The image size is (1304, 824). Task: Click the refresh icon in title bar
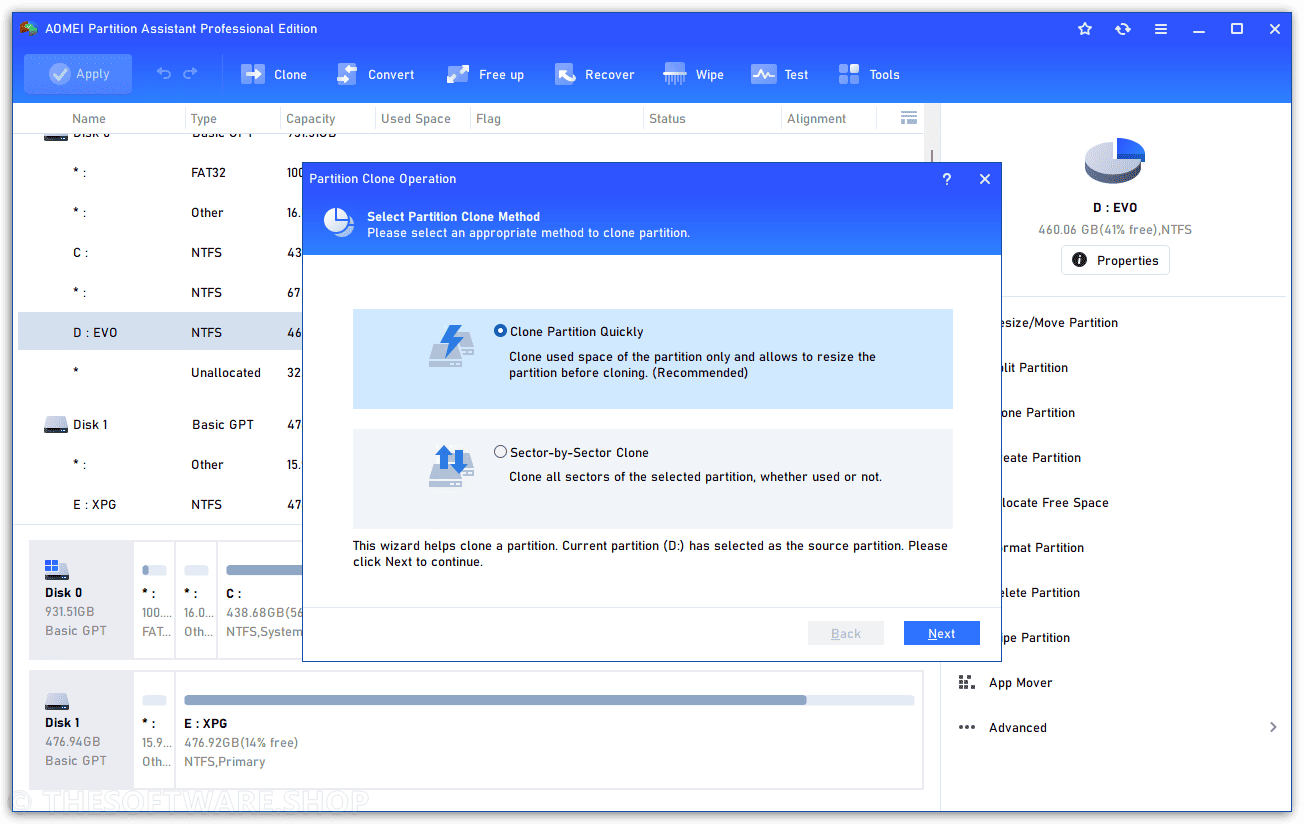[1123, 29]
